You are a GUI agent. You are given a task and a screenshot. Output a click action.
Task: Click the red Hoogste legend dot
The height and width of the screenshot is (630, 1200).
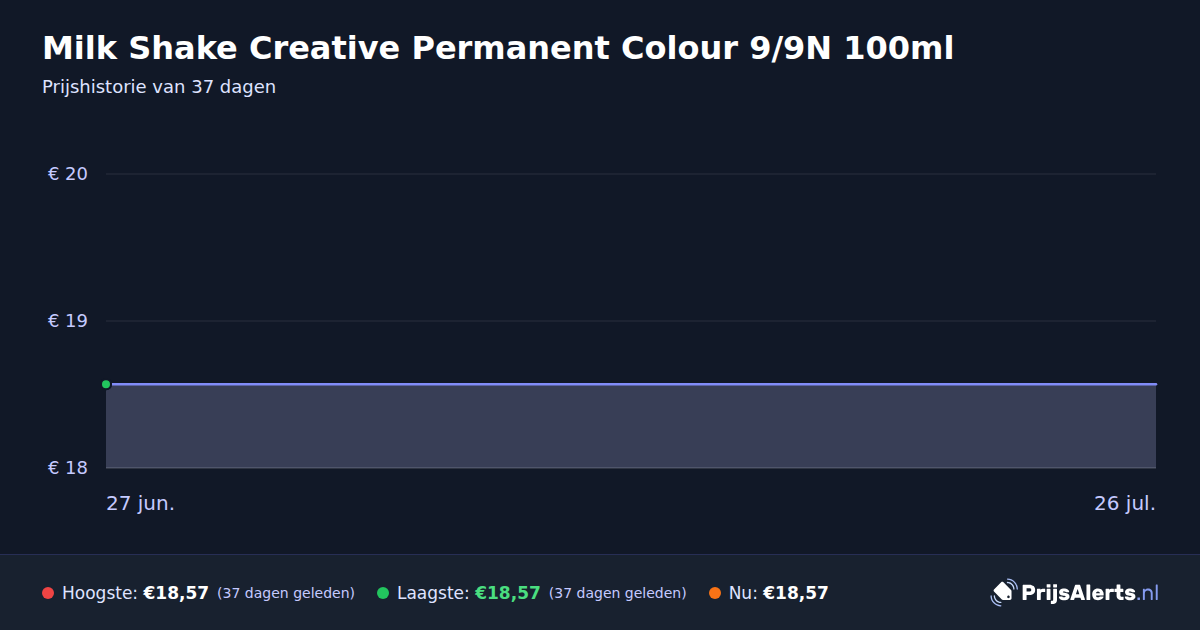pos(48,593)
